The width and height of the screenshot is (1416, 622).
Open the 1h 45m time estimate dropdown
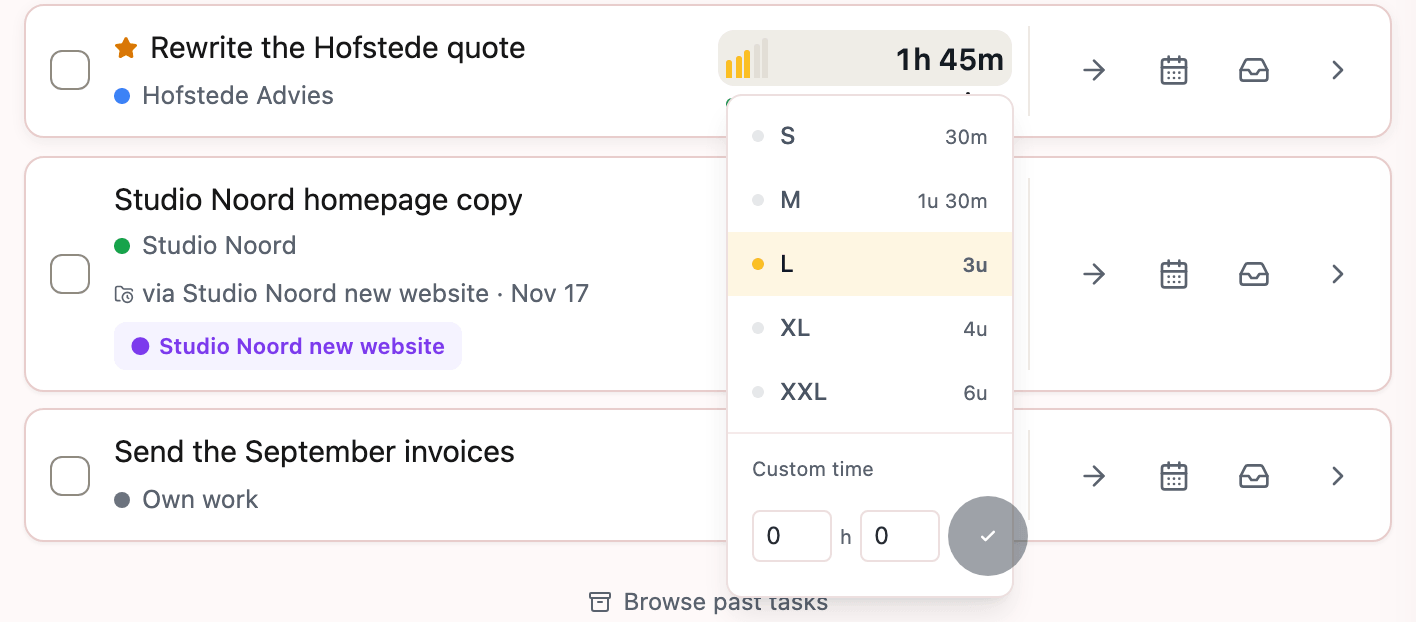pos(865,59)
